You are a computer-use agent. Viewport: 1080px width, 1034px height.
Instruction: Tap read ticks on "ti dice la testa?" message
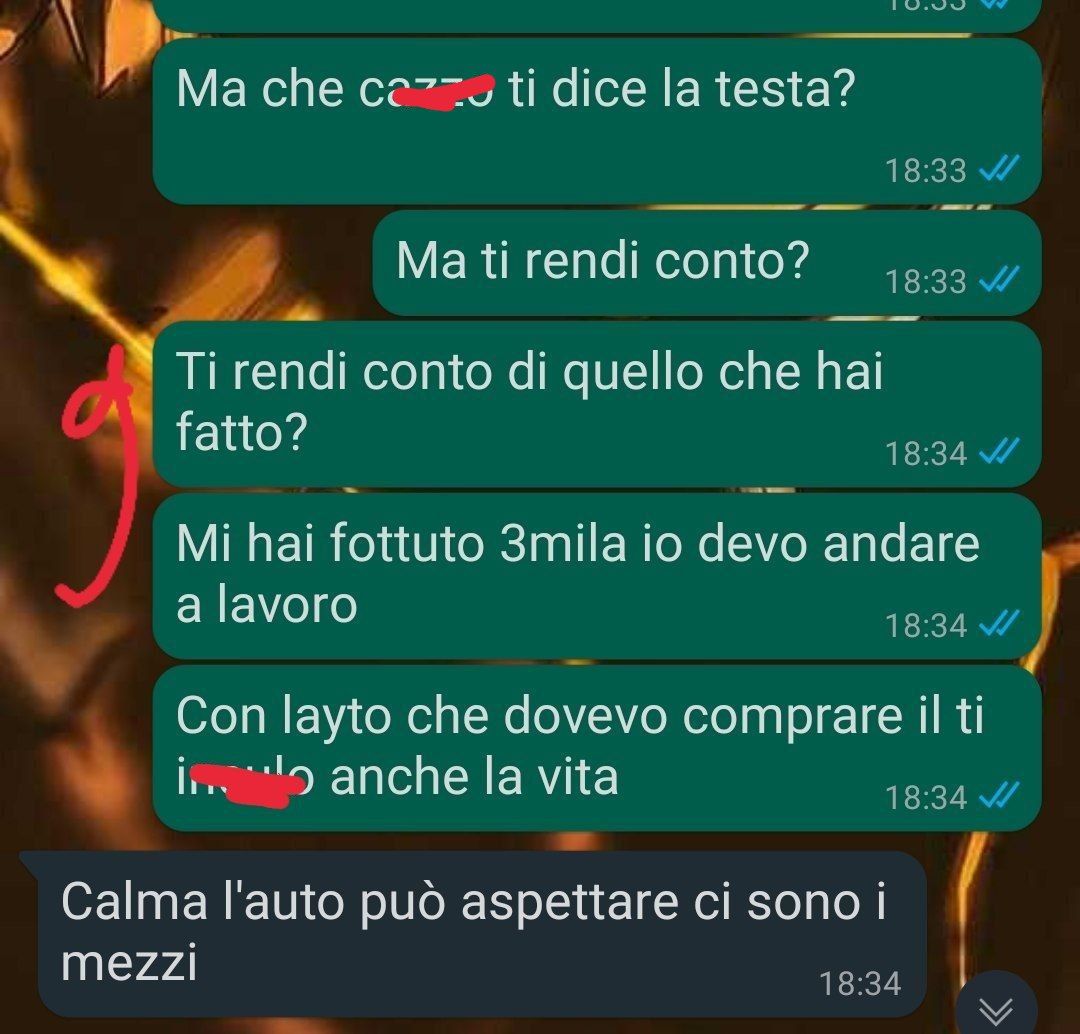coord(999,168)
